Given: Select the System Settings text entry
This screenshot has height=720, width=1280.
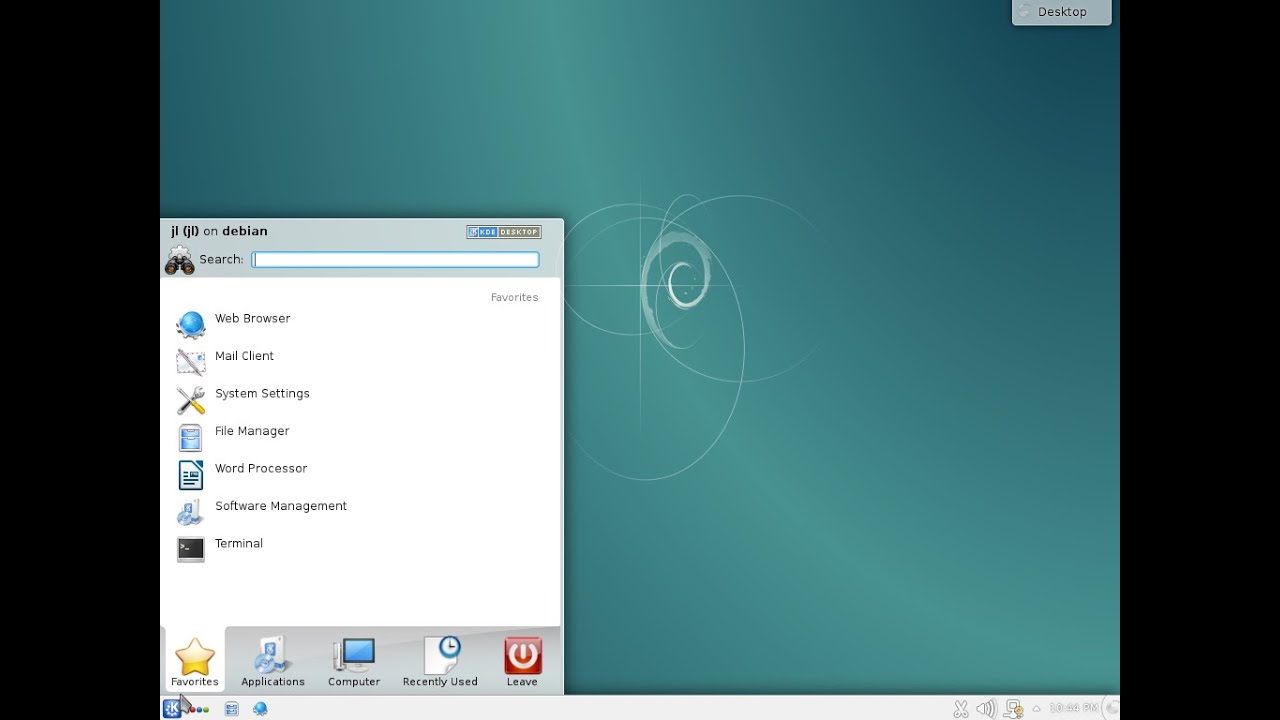Looking at the screenshot, I should pyautogui.click(x=262, y=394).
